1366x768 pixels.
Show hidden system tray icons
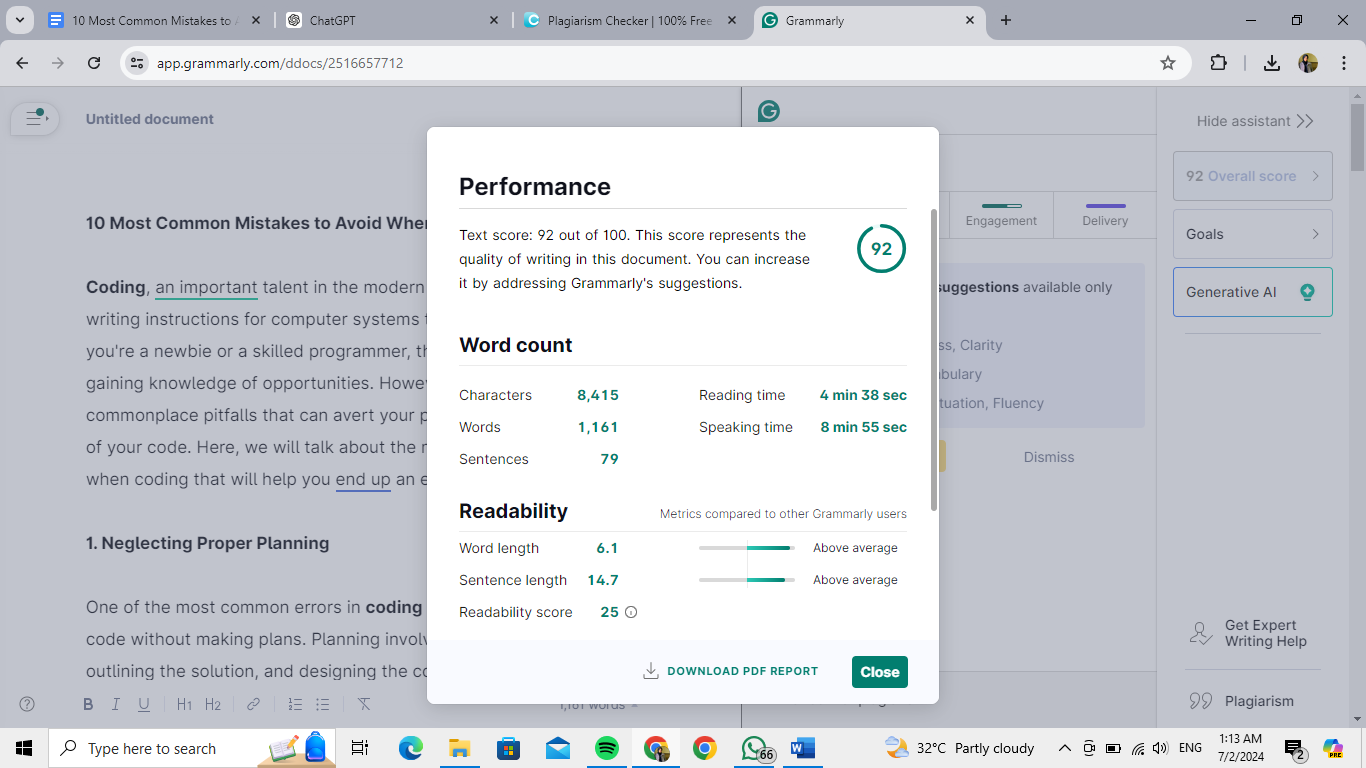1064,748
